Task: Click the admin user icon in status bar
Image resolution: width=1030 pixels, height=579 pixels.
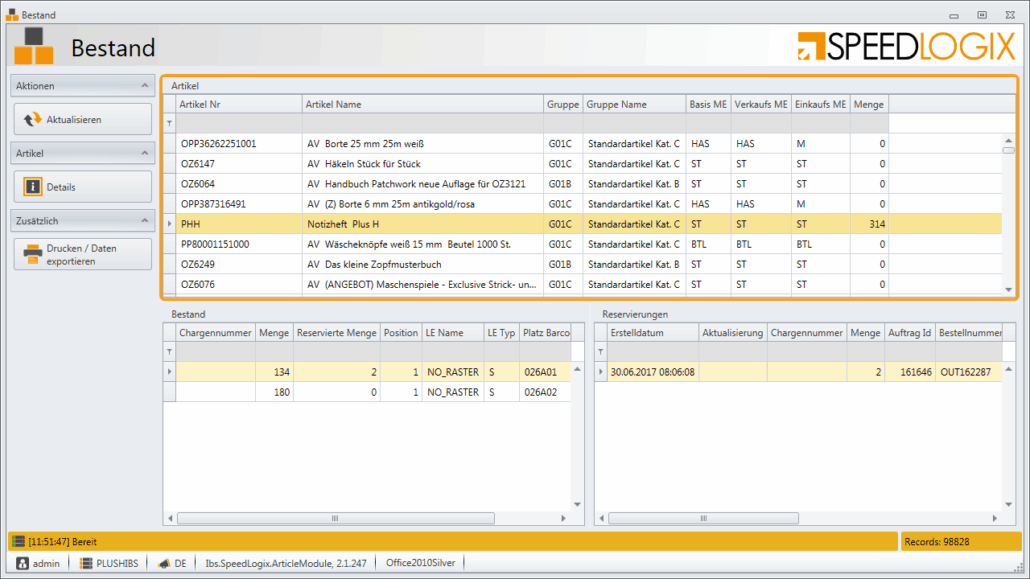Action: pyautogui.click(x=21, y=563)
